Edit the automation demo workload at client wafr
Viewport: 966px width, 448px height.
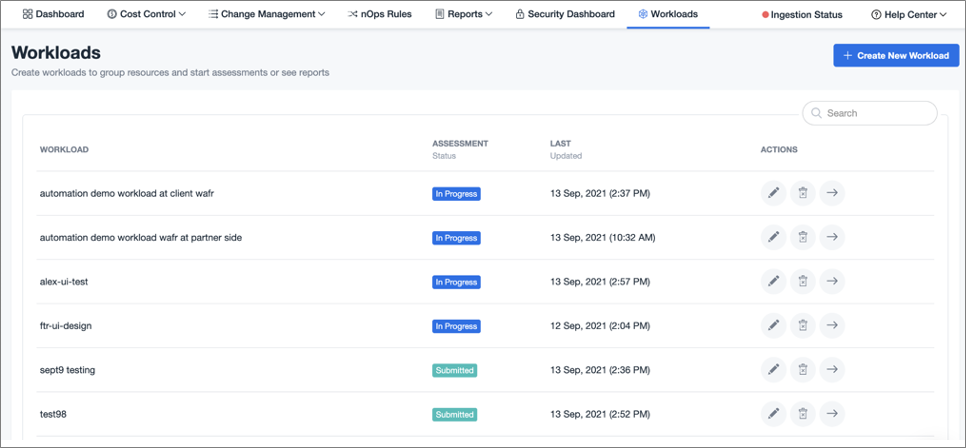pos(774,193)
